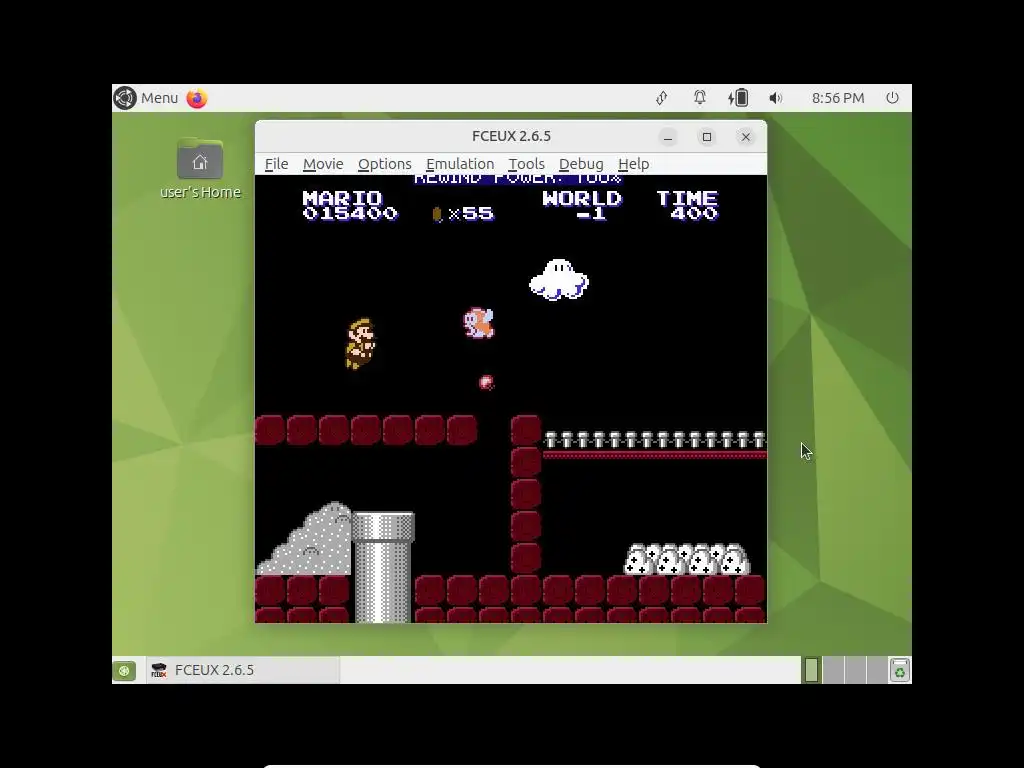This screenshot has width=1024, height=768.
Task: Click the flying Cheep Cheep fish sprite
Action: pos(479,323)
